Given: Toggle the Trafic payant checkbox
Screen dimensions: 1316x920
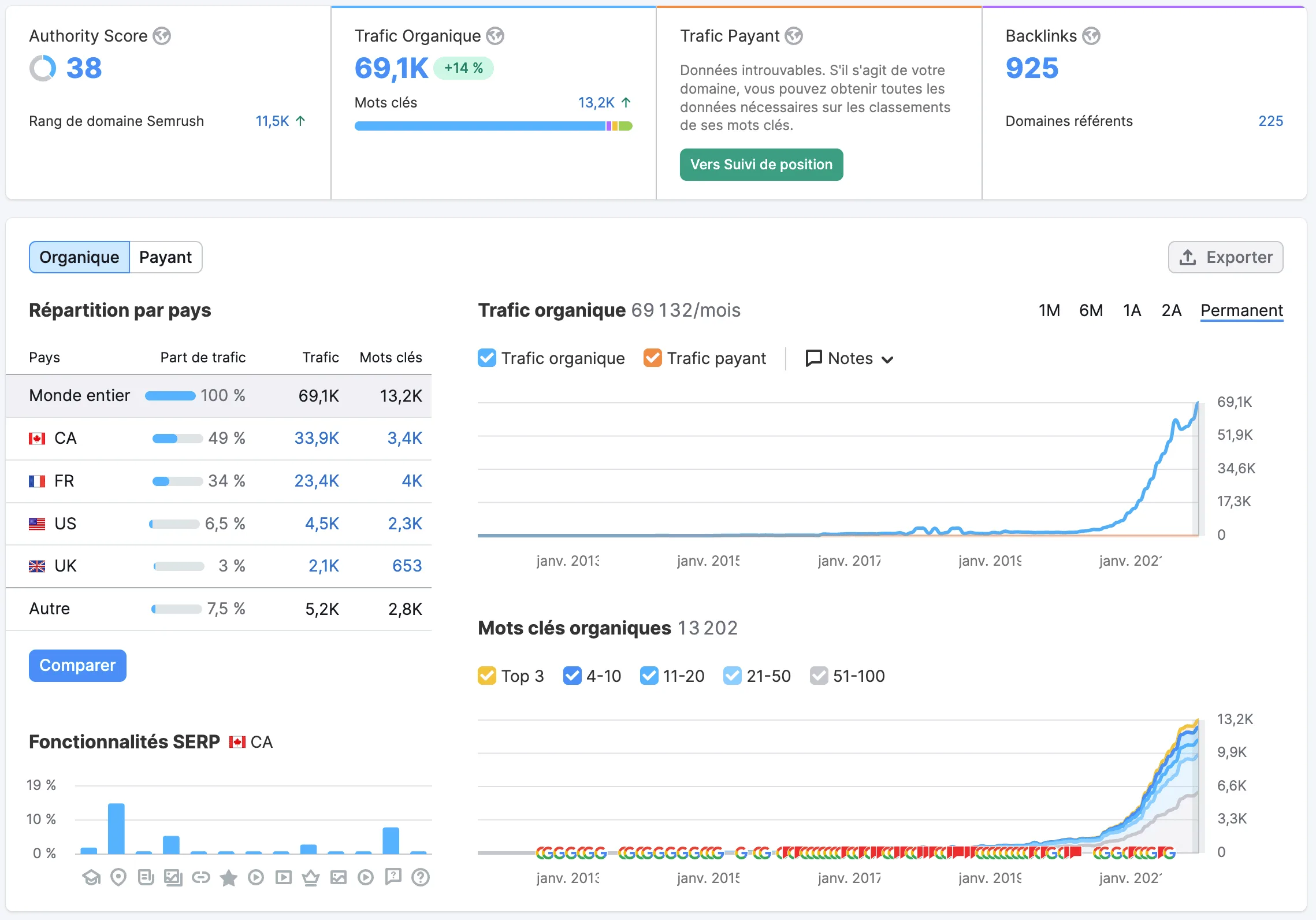Looking at the screenshot, I should [x=653, y=358].
